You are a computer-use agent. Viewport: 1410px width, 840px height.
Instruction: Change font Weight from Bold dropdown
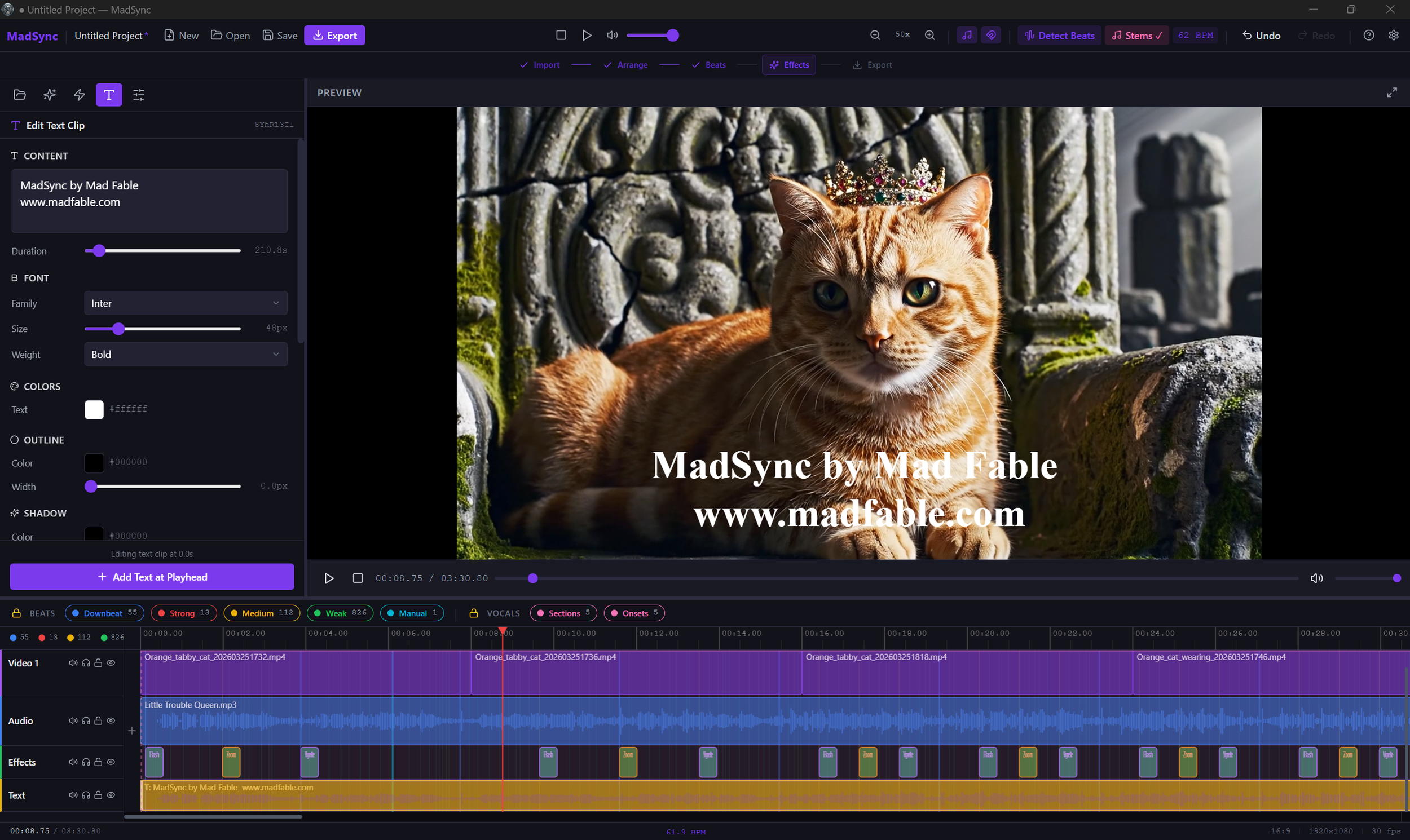(x=185, y=355)
